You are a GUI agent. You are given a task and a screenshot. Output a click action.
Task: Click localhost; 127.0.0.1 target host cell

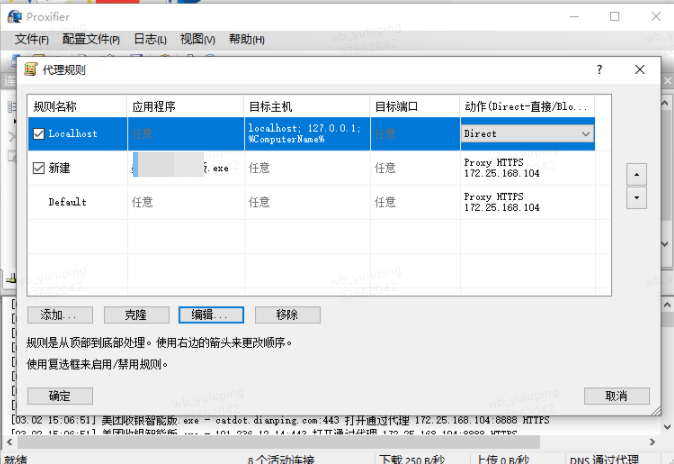point(307,134)
